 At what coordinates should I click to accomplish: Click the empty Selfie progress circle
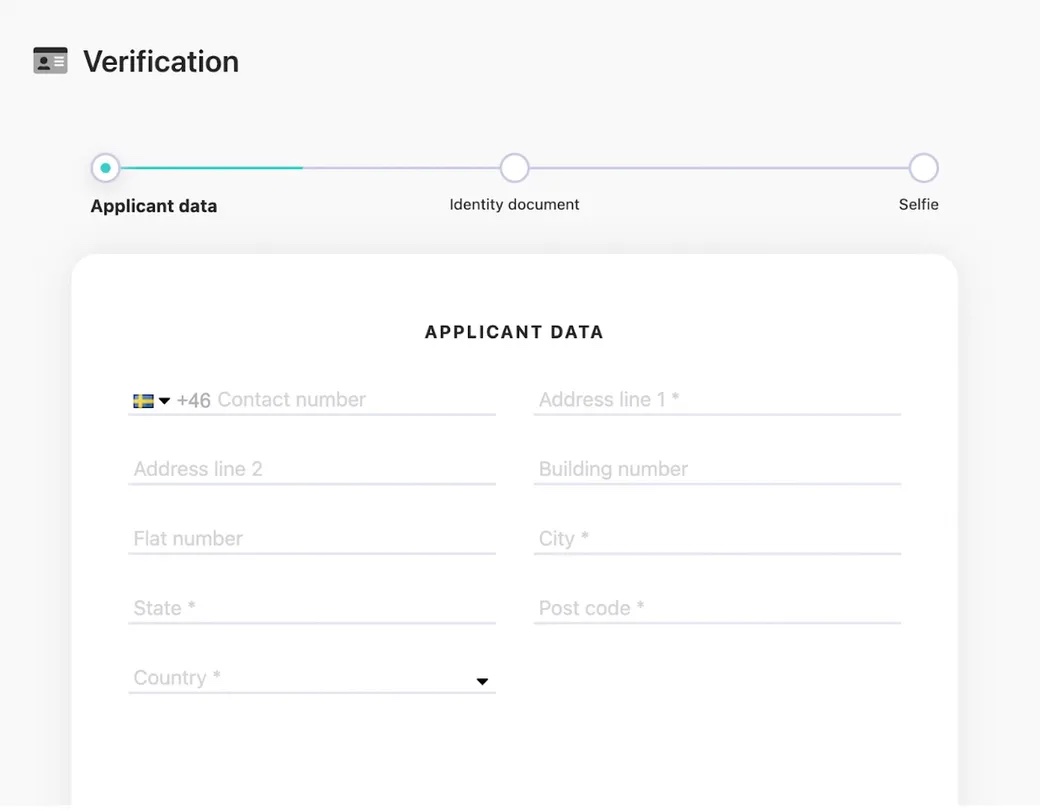pos(923,167)
